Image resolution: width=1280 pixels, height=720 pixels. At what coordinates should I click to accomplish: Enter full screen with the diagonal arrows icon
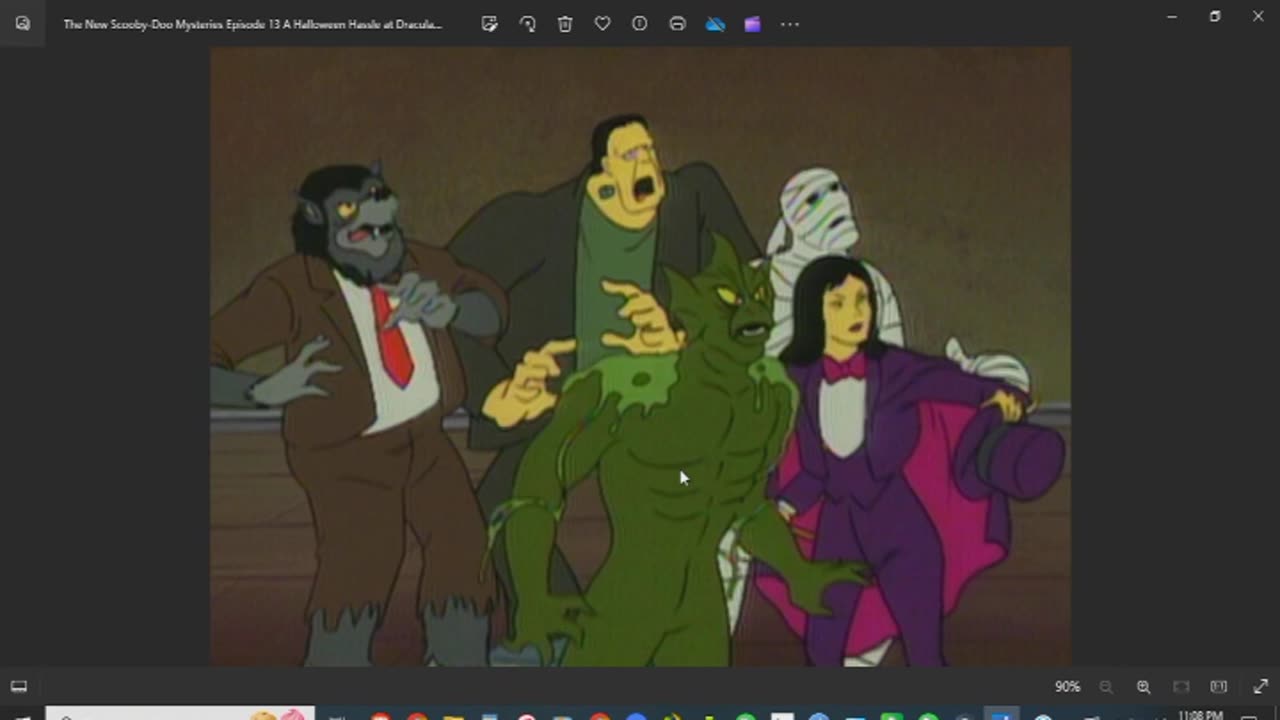coord(1260,687)
